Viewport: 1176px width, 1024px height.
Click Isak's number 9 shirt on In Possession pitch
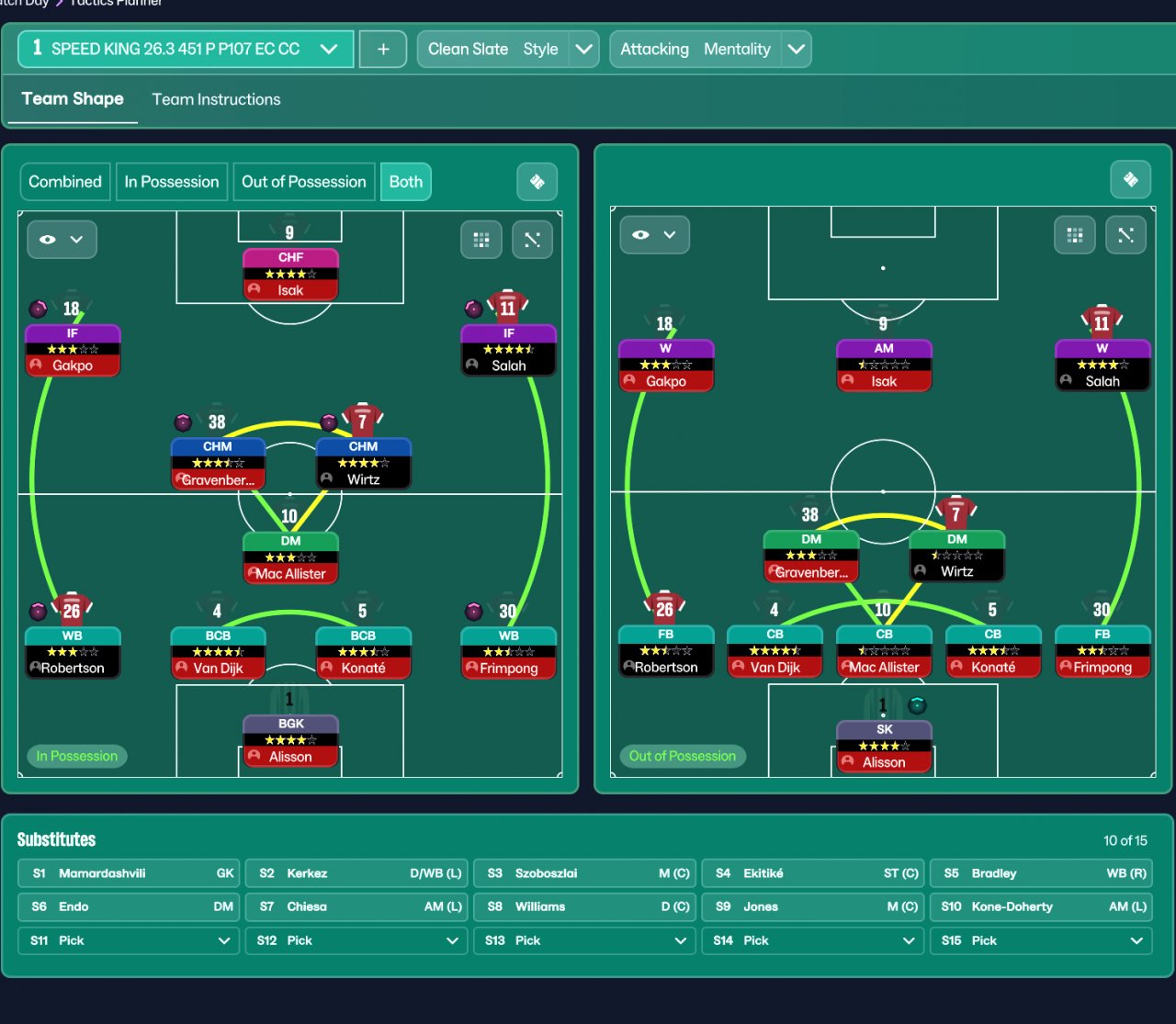coord(289,231)
